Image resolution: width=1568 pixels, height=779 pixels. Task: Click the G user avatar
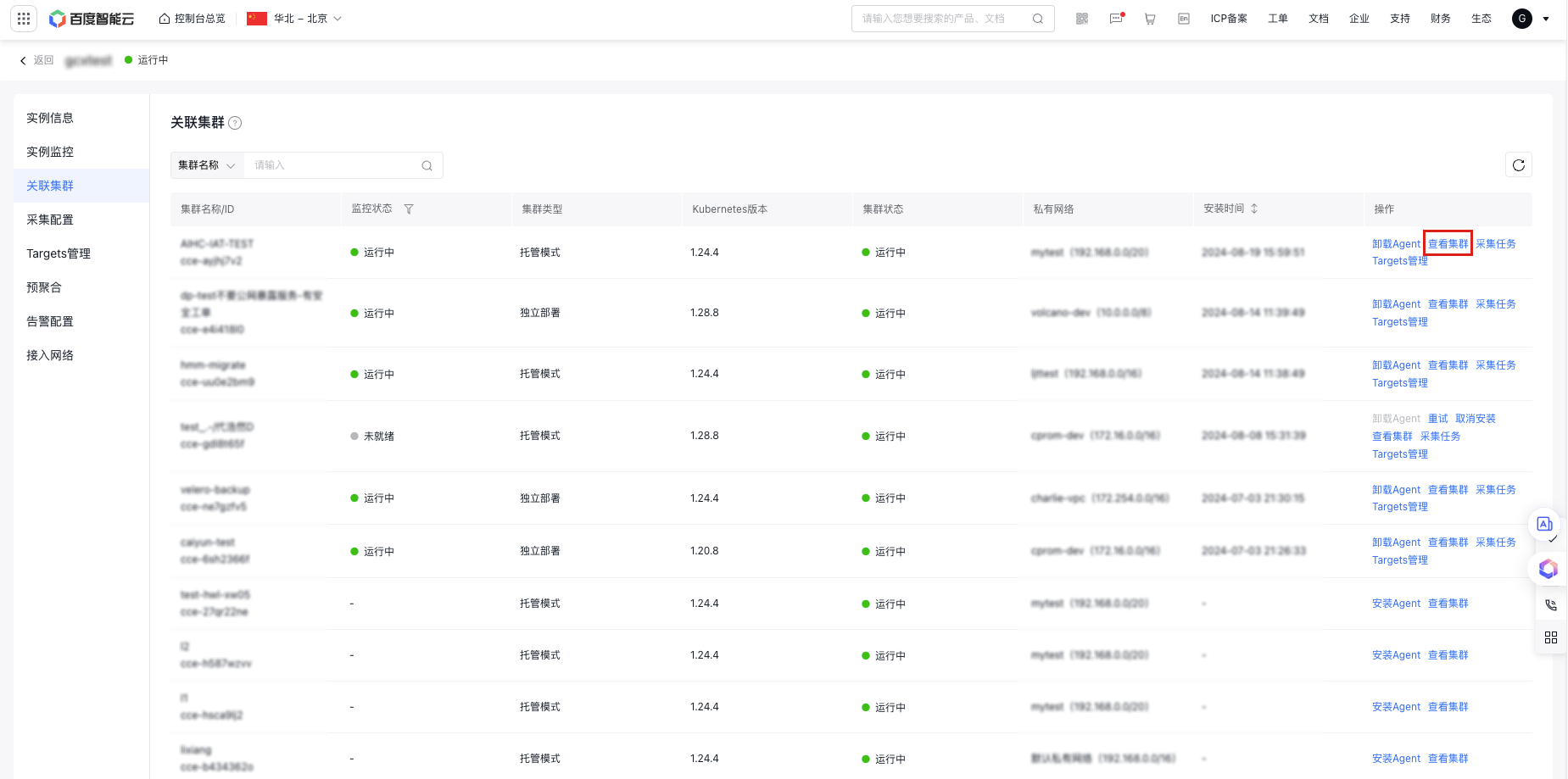[x=1522, y=19]
